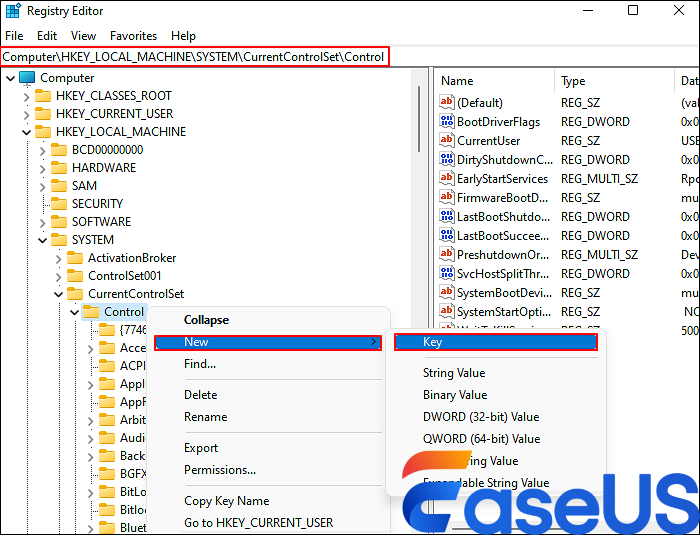Click the ControlSet001 folder icon

[x=75, y=276]
